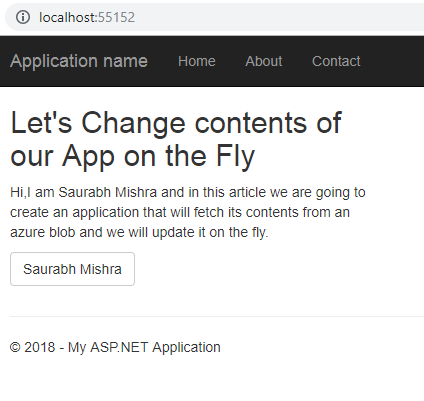424x401 pixels.
Task: Open the Application name brand link
Action: (x=79, y=61)
